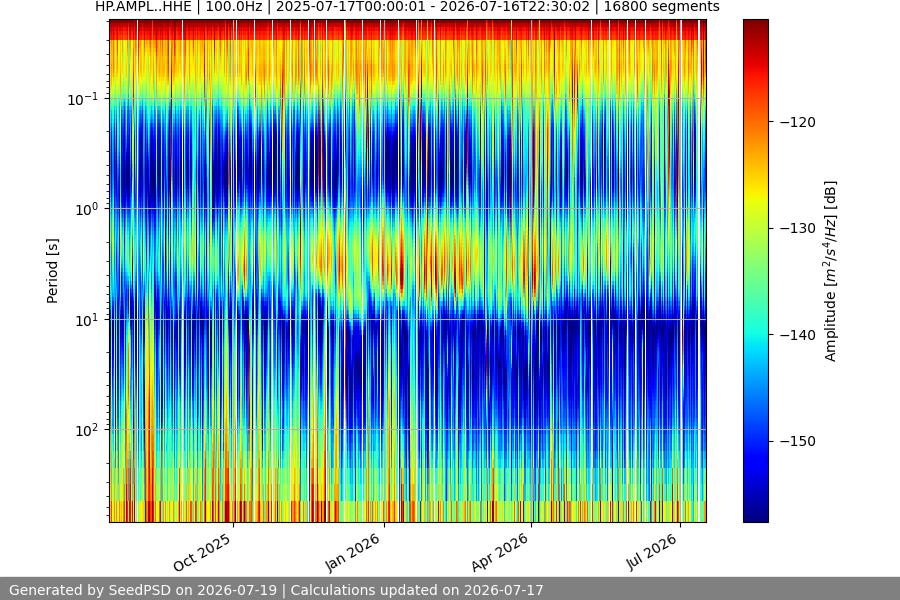Click the −130 colorbar tick label

pos(798,229)
